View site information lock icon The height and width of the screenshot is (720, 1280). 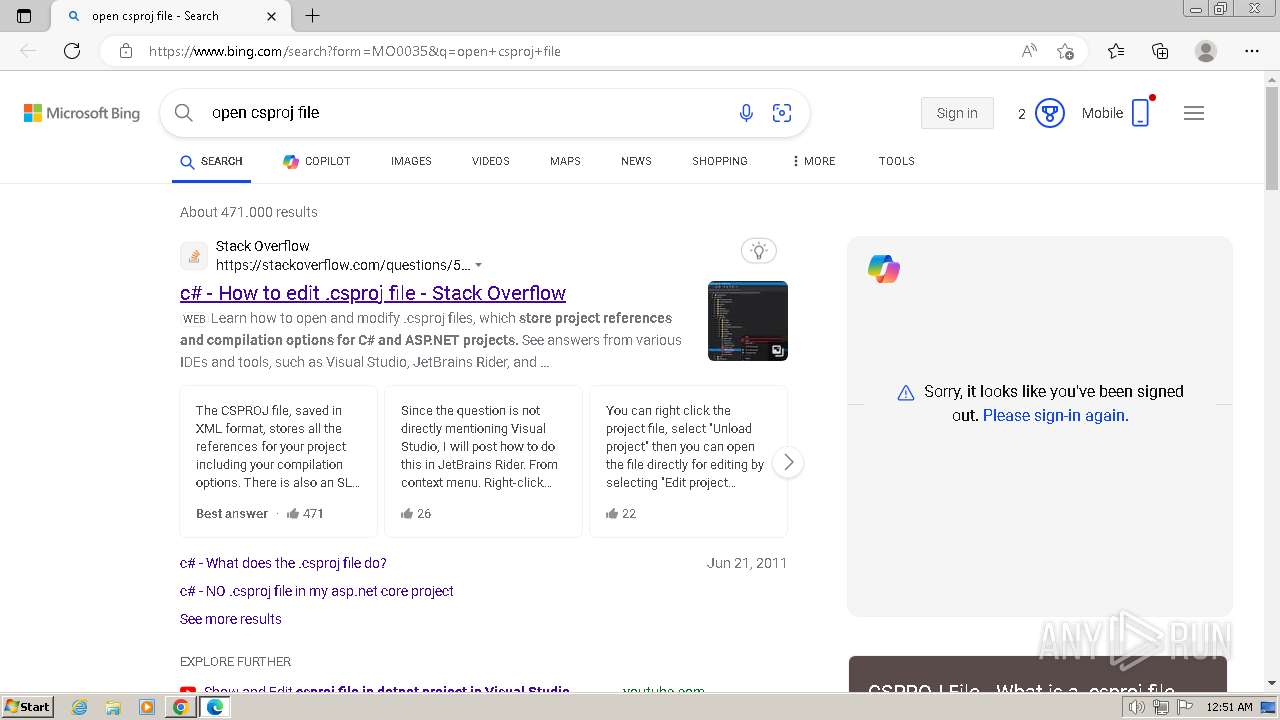[126, 51]
